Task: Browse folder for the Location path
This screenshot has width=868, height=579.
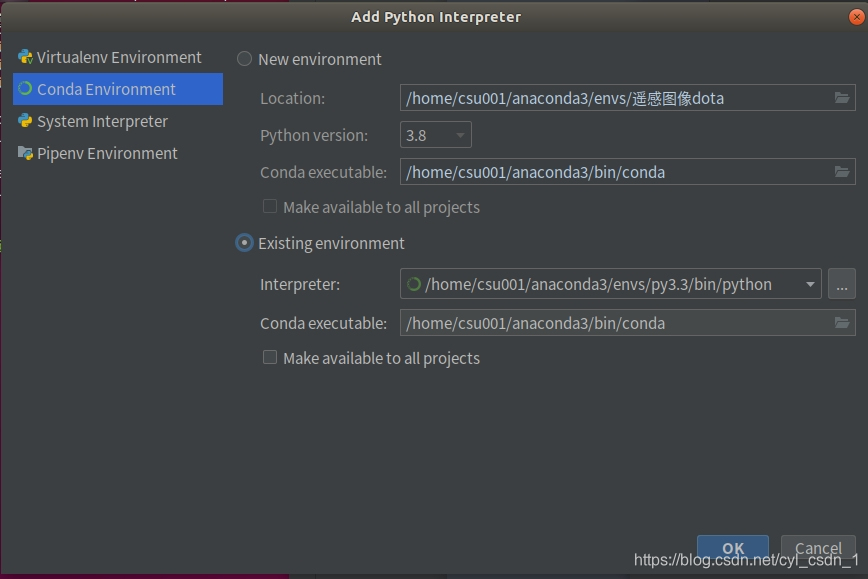Action: 842,98
